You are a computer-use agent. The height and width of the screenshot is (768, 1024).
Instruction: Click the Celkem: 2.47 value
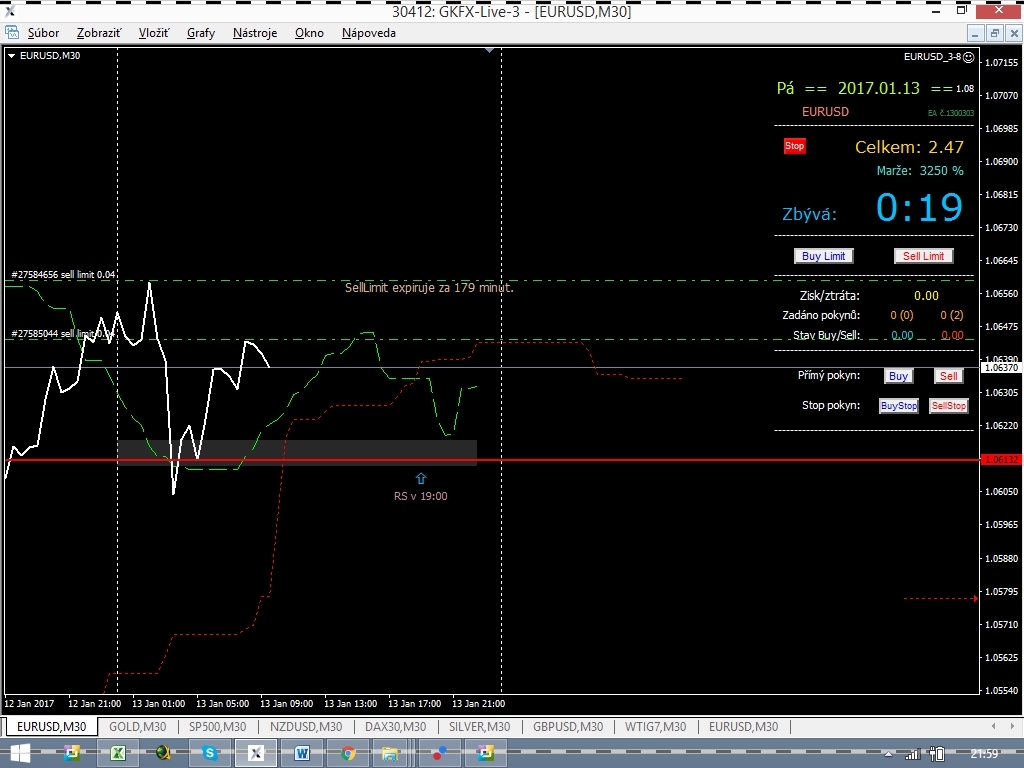[x=909, y=147]
